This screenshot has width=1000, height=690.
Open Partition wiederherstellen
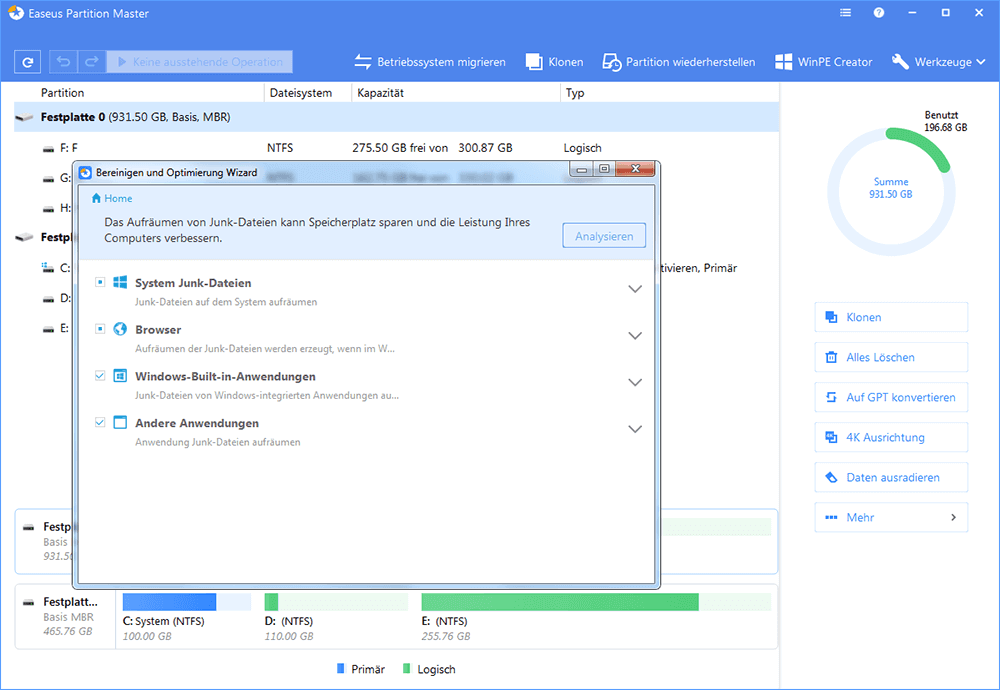(x=679, y=62)
